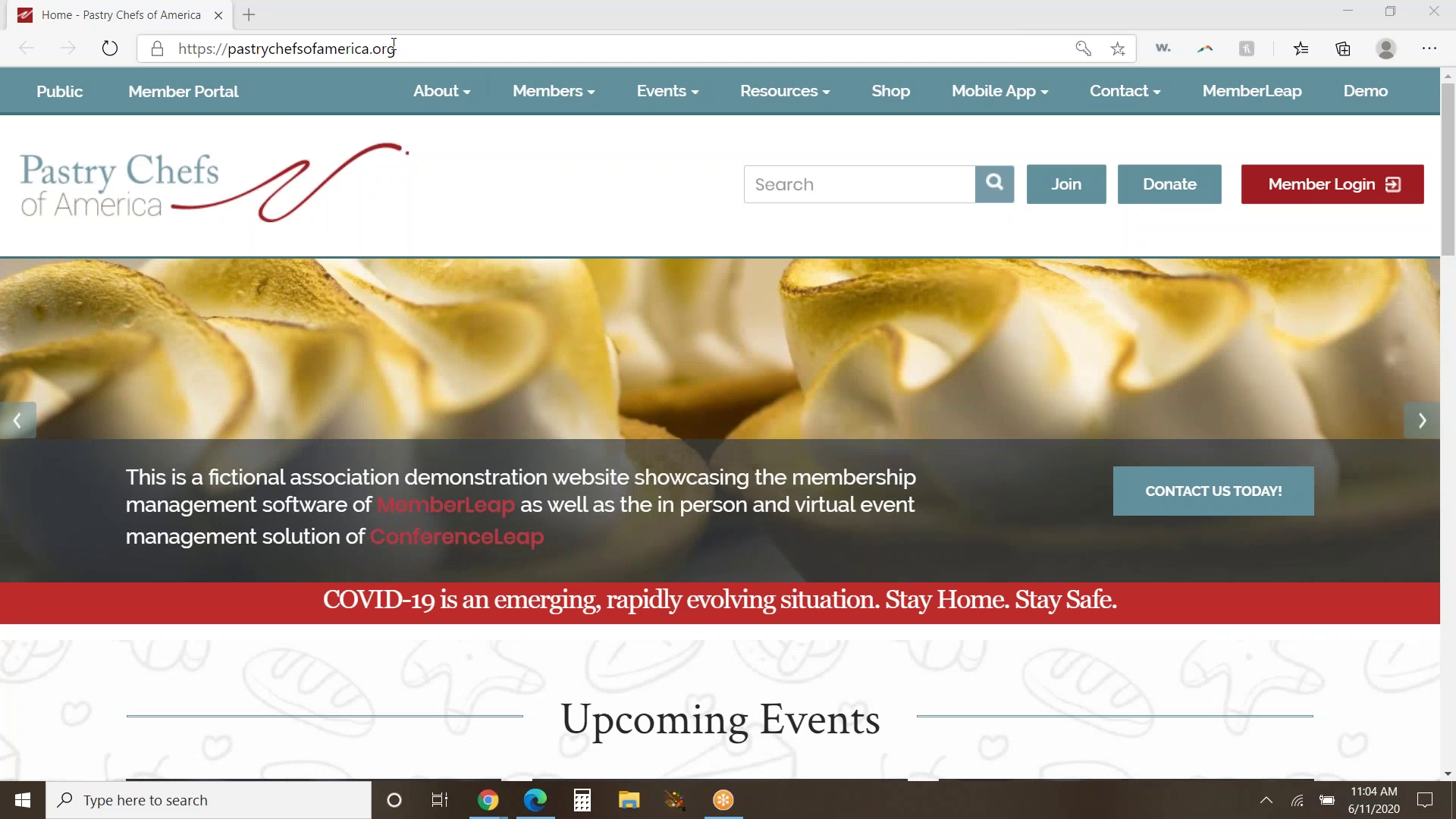Open the MemberLeap nav item
The height and width of the screenshot is (819, 1456).
pyautogui.click(x=1252, y=91)
